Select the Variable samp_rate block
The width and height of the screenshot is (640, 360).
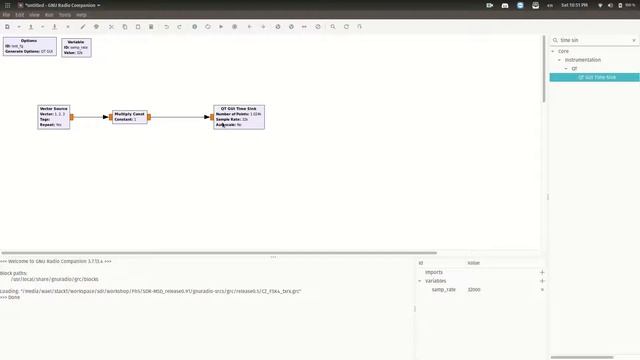pos(76,48)
